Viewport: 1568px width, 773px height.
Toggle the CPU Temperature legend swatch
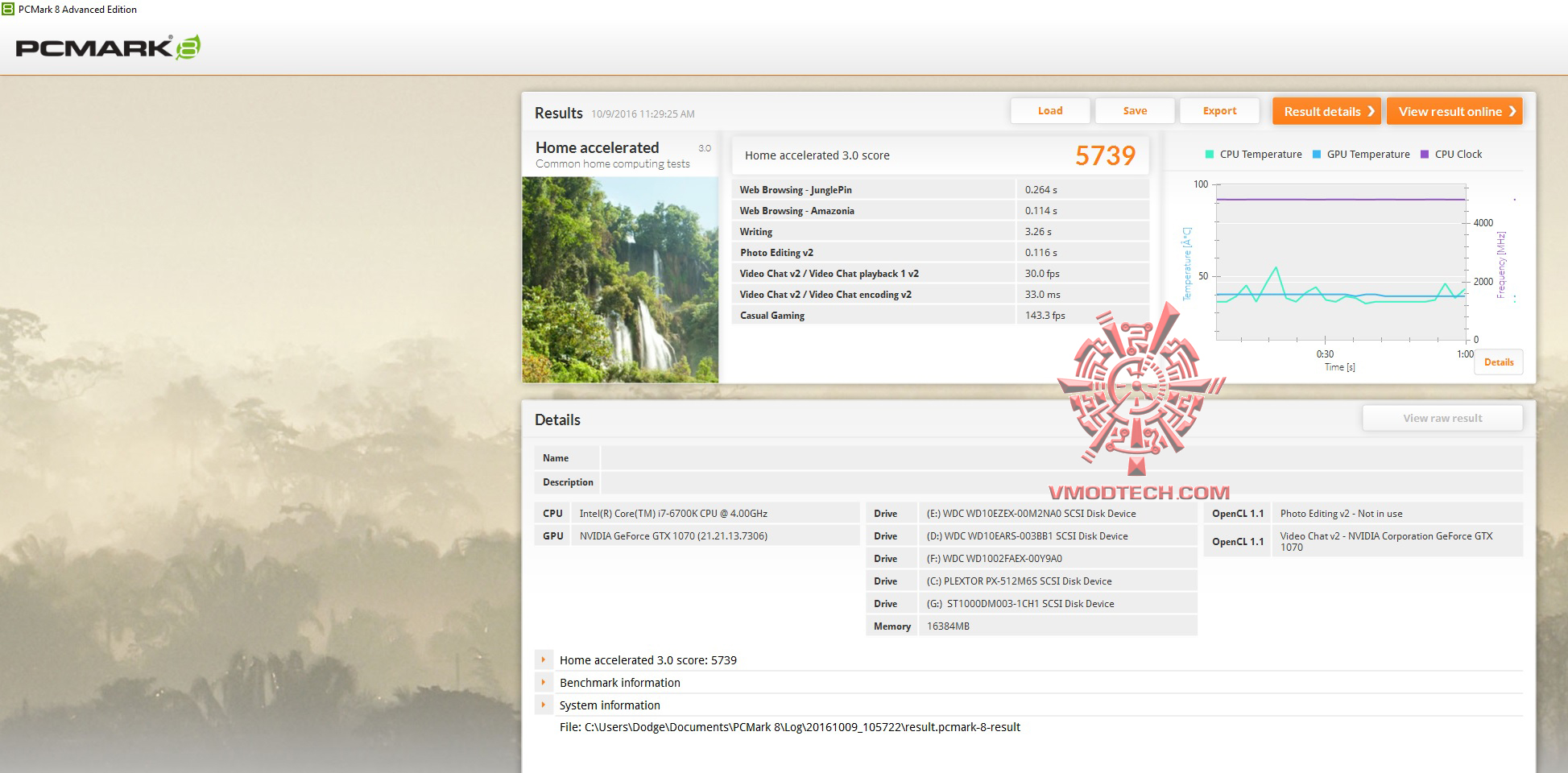pyautogui.click(x=1210, y=154)
